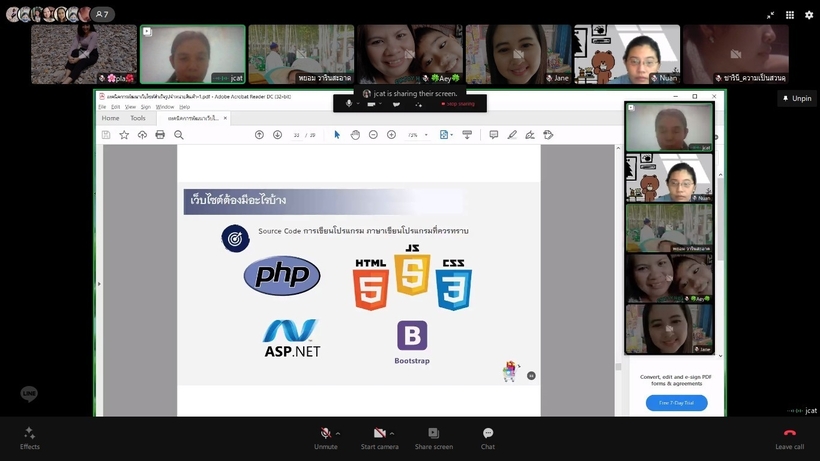This screenshot has width=820, height=461.
Task: Open the Effects panel
Action: coord(29,438)
